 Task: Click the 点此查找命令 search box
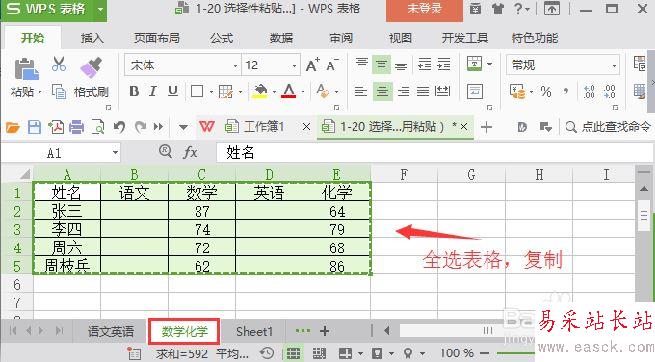coord(608,127)
